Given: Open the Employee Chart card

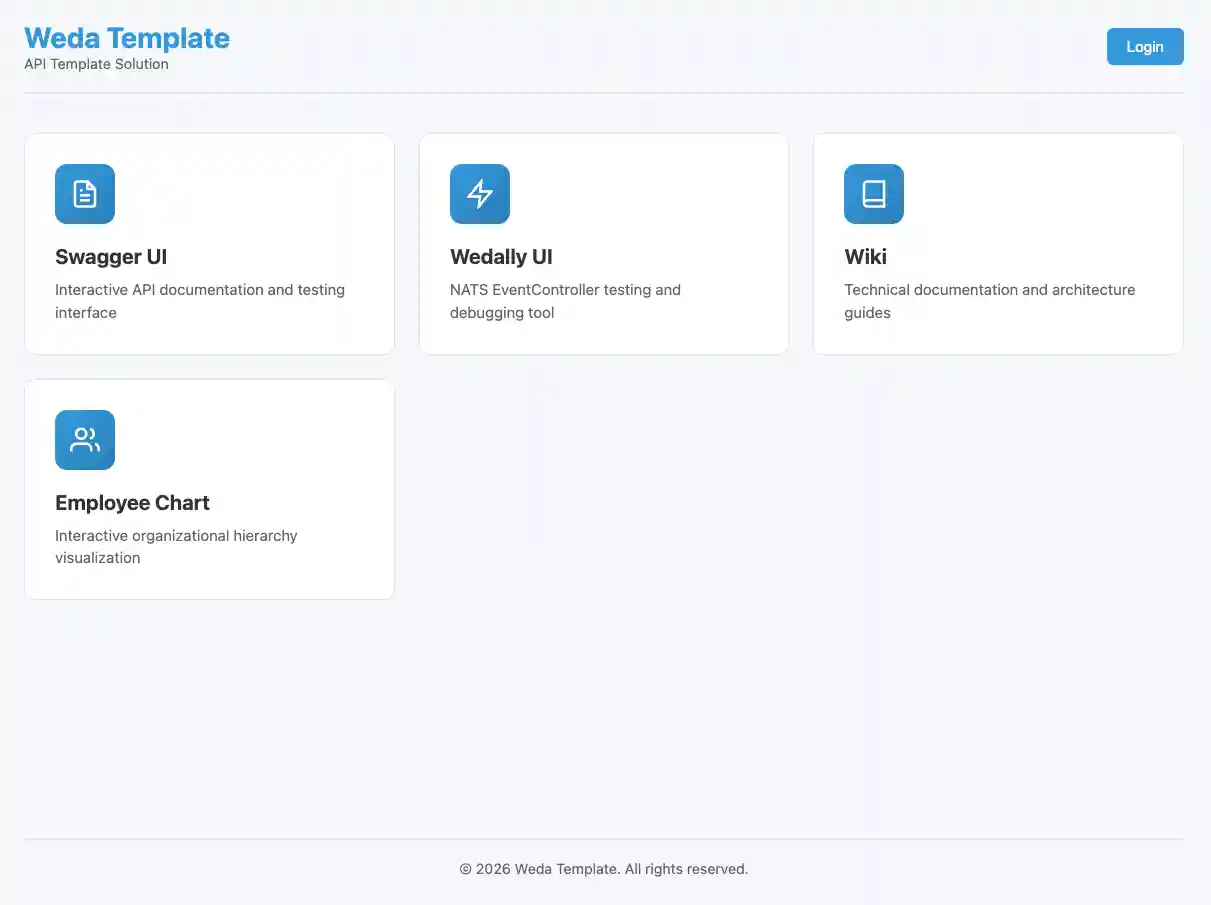Looking at the screenshot, I should coord(209,488).
